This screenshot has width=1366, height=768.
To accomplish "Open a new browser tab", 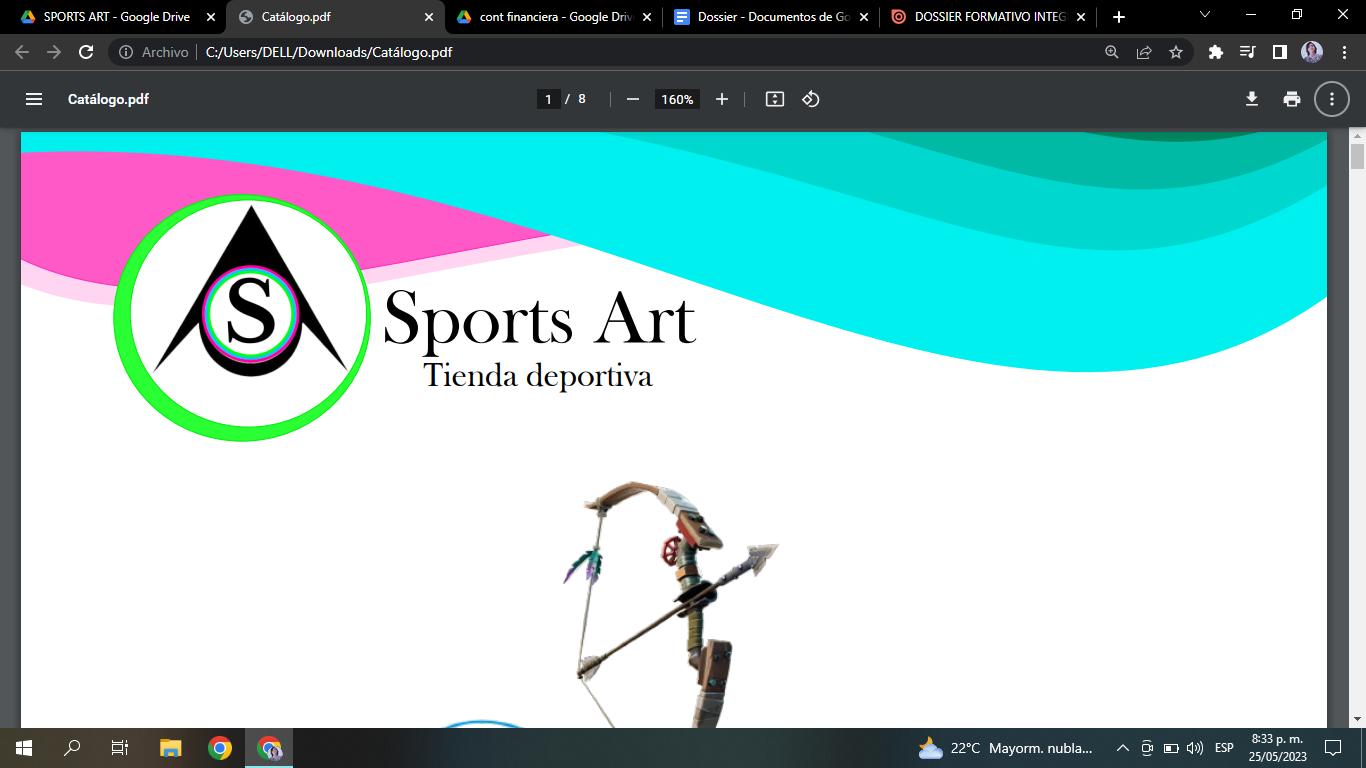I will coord(1119,17).
